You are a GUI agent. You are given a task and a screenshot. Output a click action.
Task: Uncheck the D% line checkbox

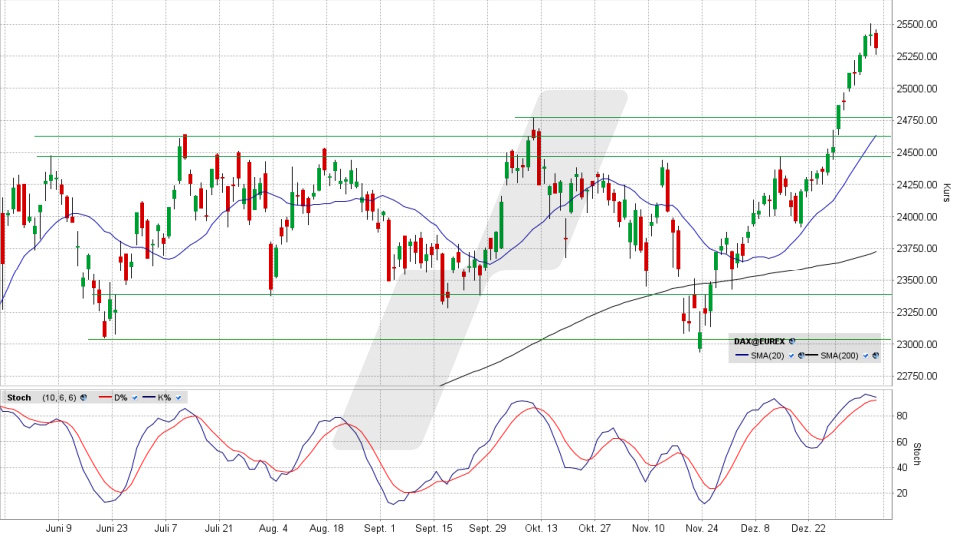pyautogui.click(x=135, y=397)
